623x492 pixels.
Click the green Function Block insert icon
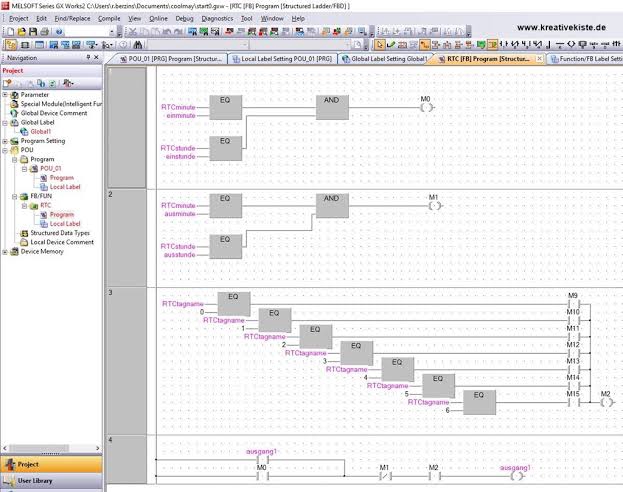[x=481, y=45]
